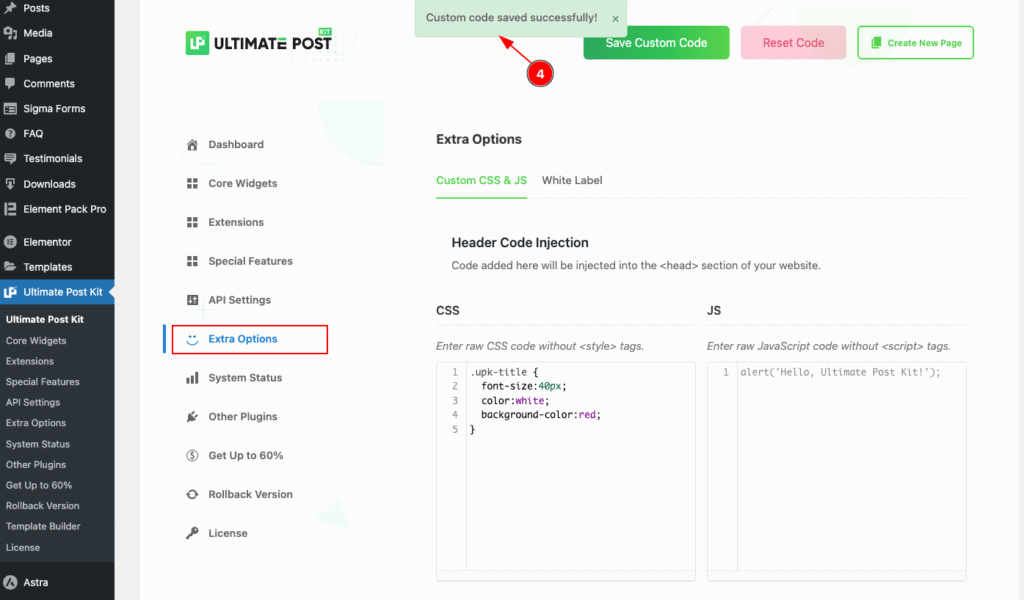Click the Rollback Version refresh icon
Viewport: 1024px width, 600px height.
pyautogui.click(x=192, y=494)
